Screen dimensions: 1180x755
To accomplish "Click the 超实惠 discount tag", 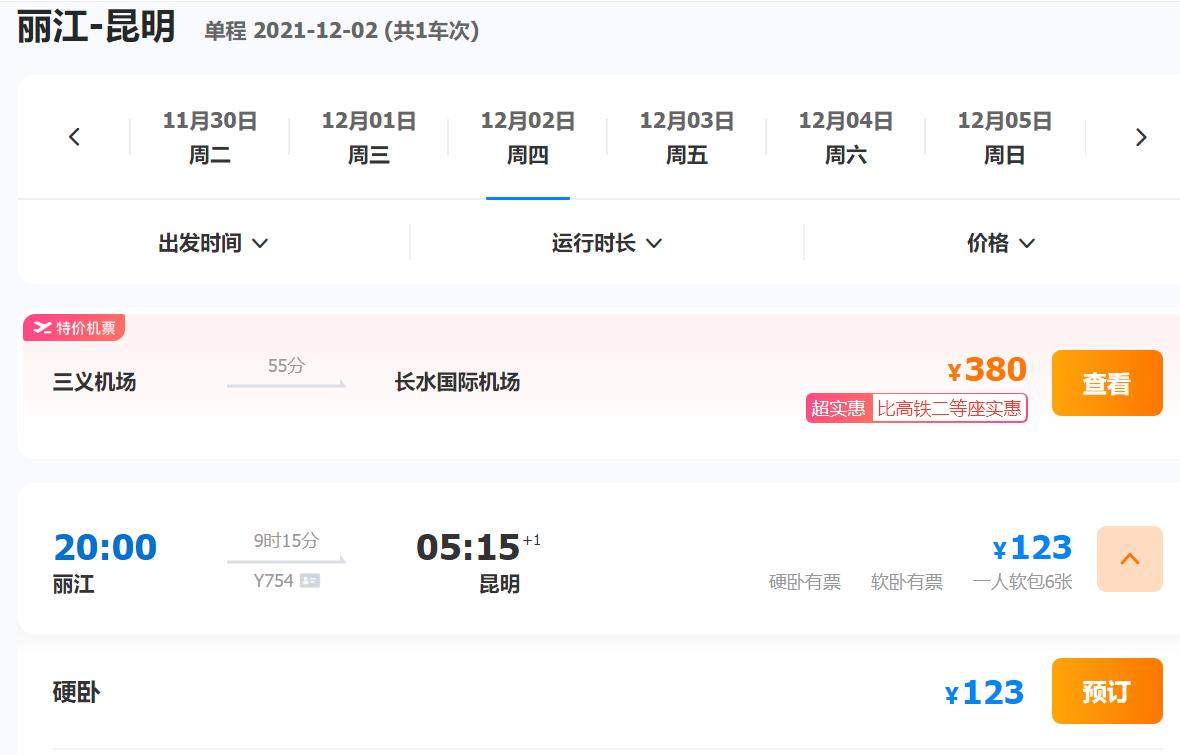I will point(839,408).
